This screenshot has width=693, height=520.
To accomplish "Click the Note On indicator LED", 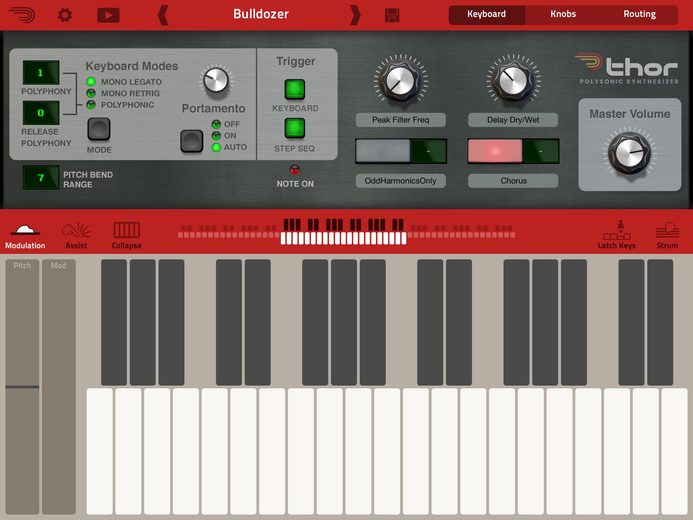I will coord(295,170).
